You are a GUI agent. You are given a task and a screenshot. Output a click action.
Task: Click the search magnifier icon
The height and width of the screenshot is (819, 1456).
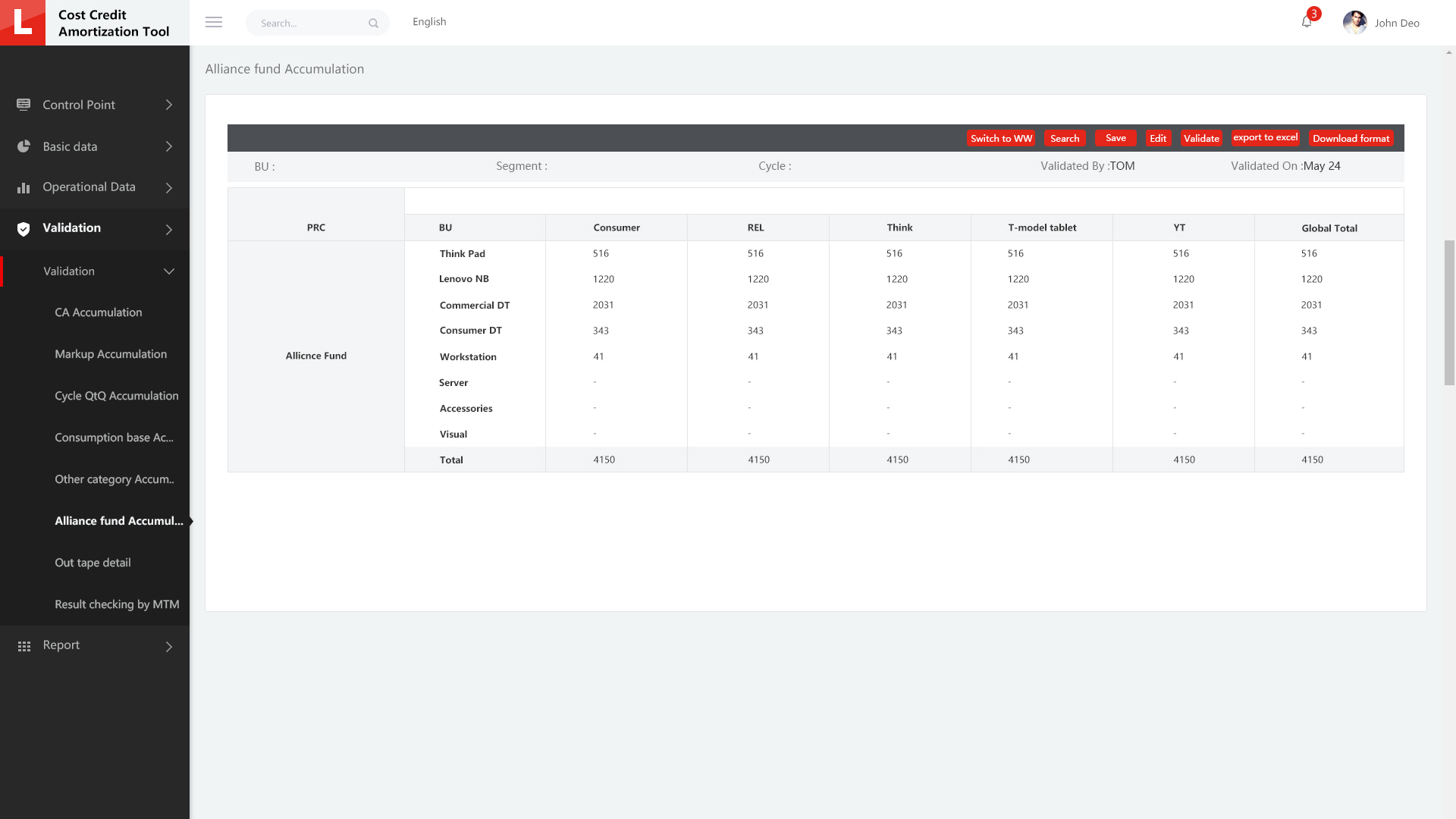tap(373, 24)
